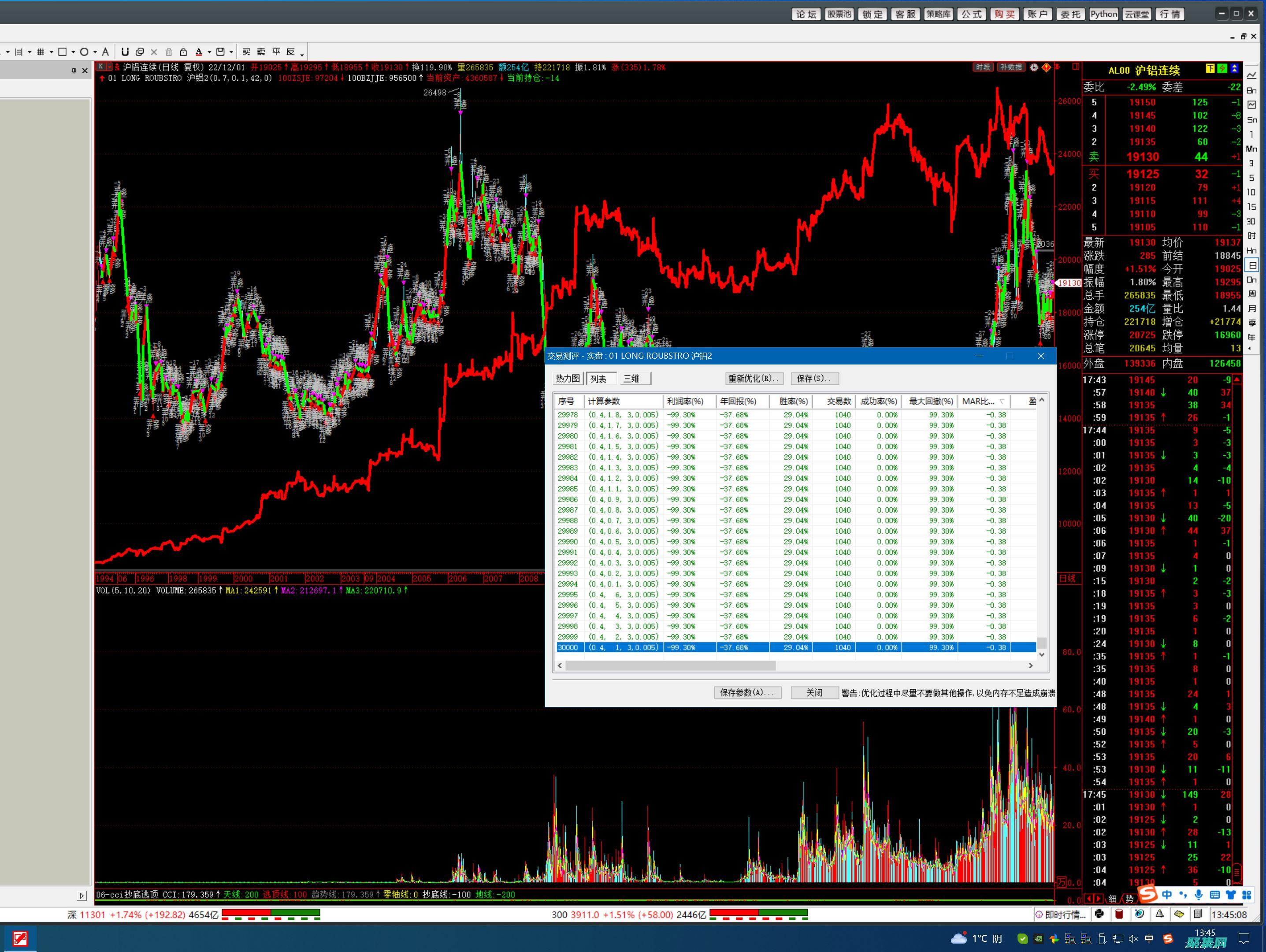Select the quarterly 季 period in sidebar
The width and height of the screenshot is (1266, 952).
click(1252, 323)
